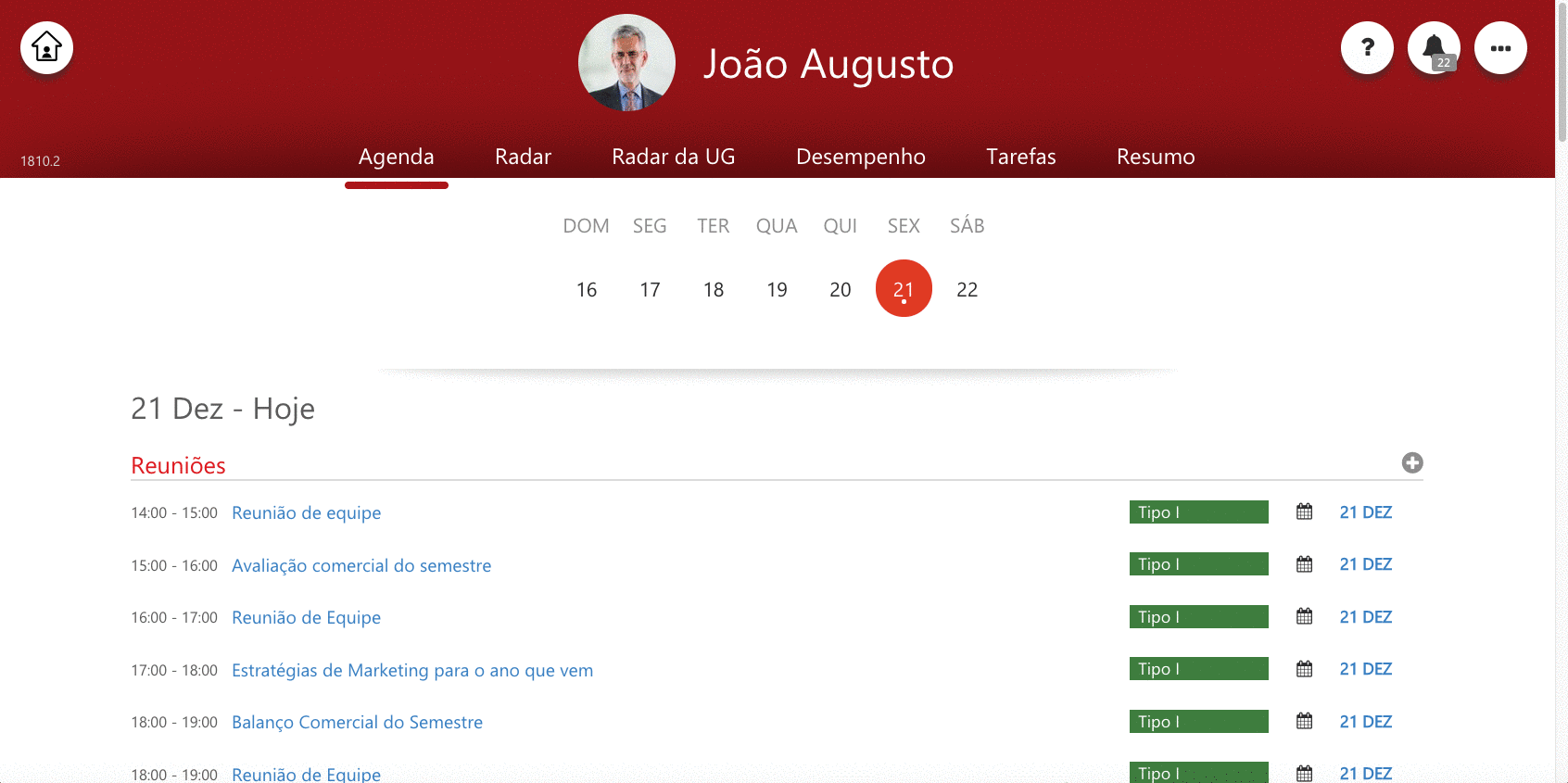
Task: Click Tipo I tag on 14:00 meeting row
Action: tap(1199, 511)
